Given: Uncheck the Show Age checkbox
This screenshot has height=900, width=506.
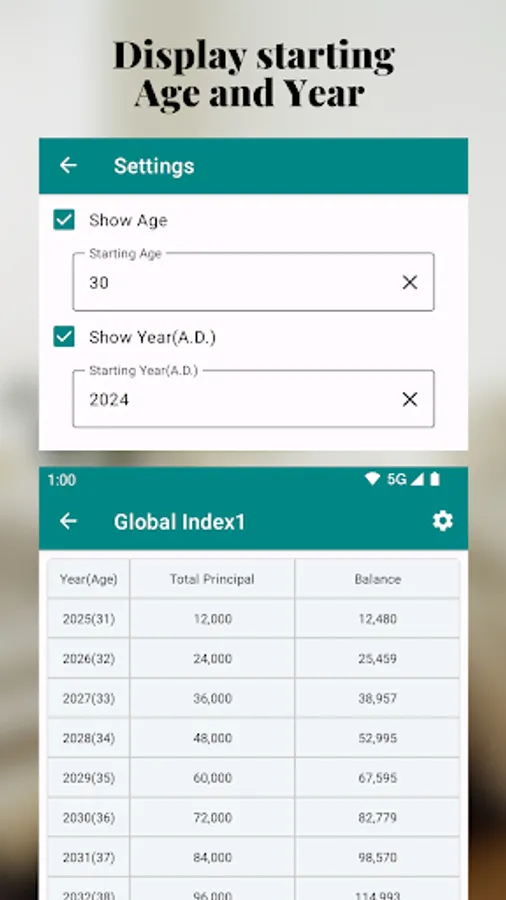Looking at the screenshot, I should [x=64, y=220].
